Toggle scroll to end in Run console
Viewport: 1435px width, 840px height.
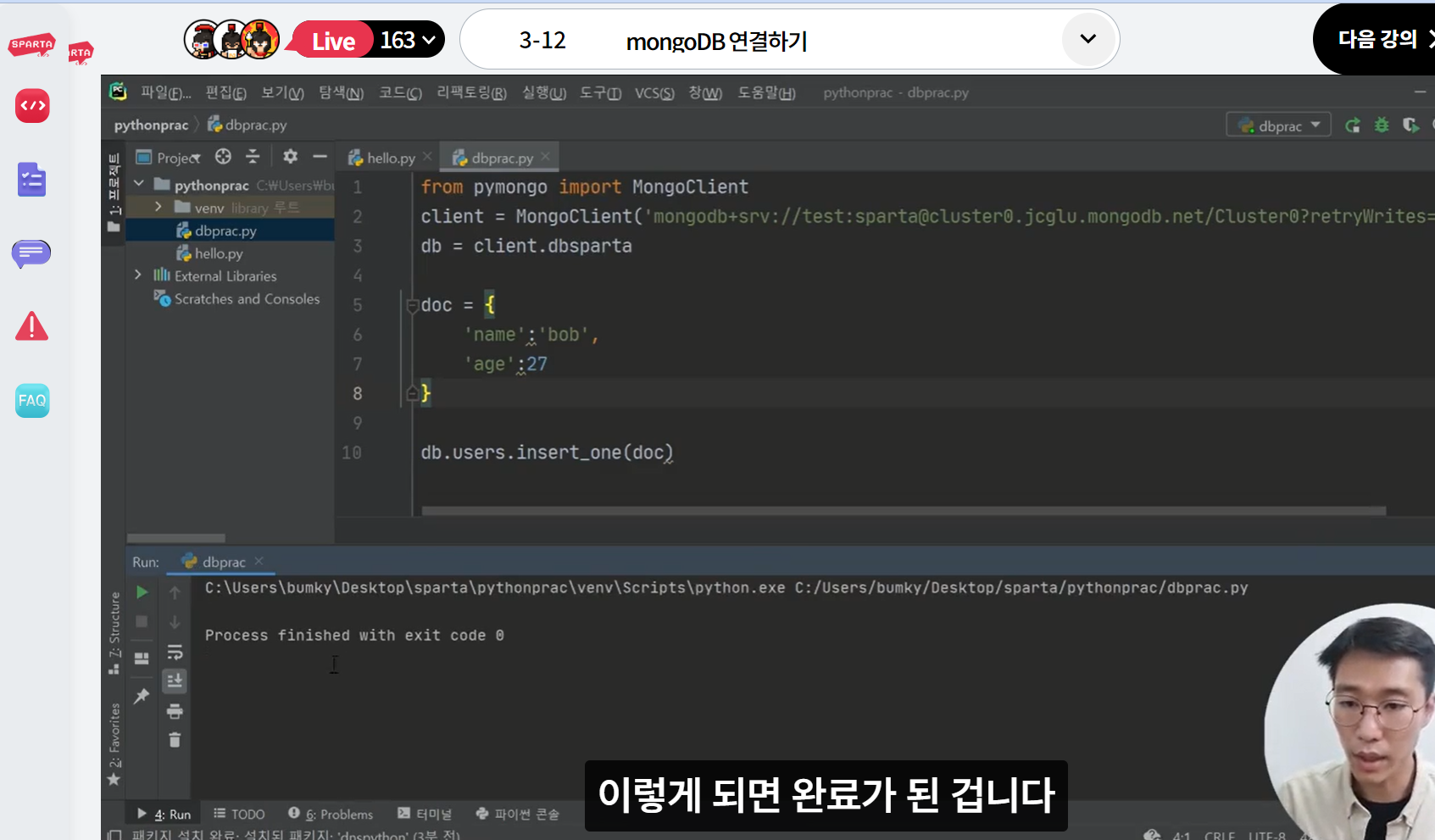[x=175, y=681]
